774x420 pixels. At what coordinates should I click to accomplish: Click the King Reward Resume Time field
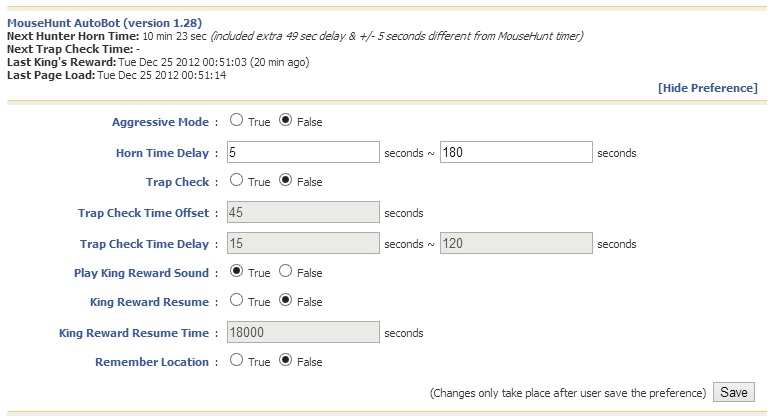click(x=302, y=332)
